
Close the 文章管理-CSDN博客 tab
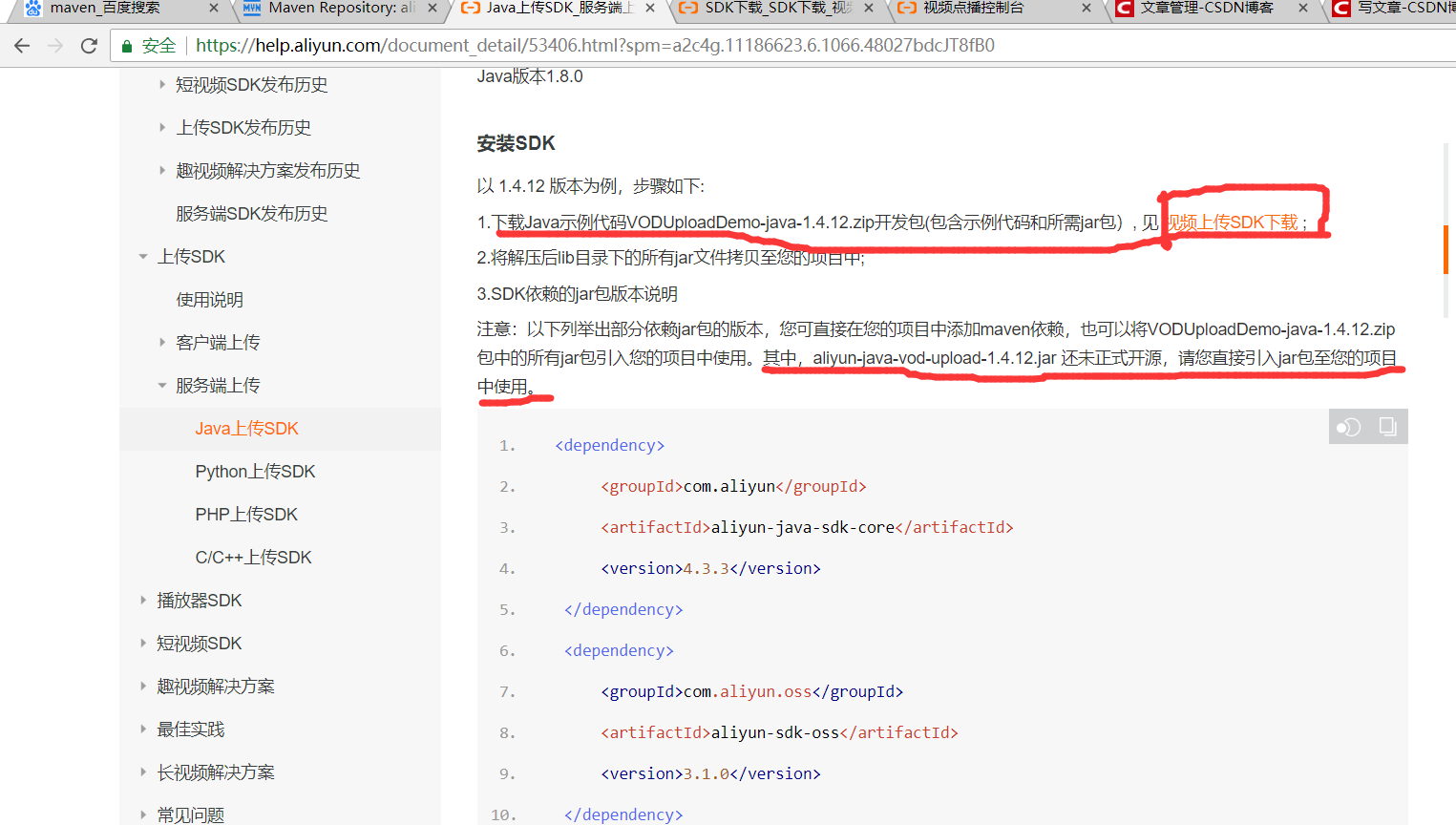tap(1303, 8)
